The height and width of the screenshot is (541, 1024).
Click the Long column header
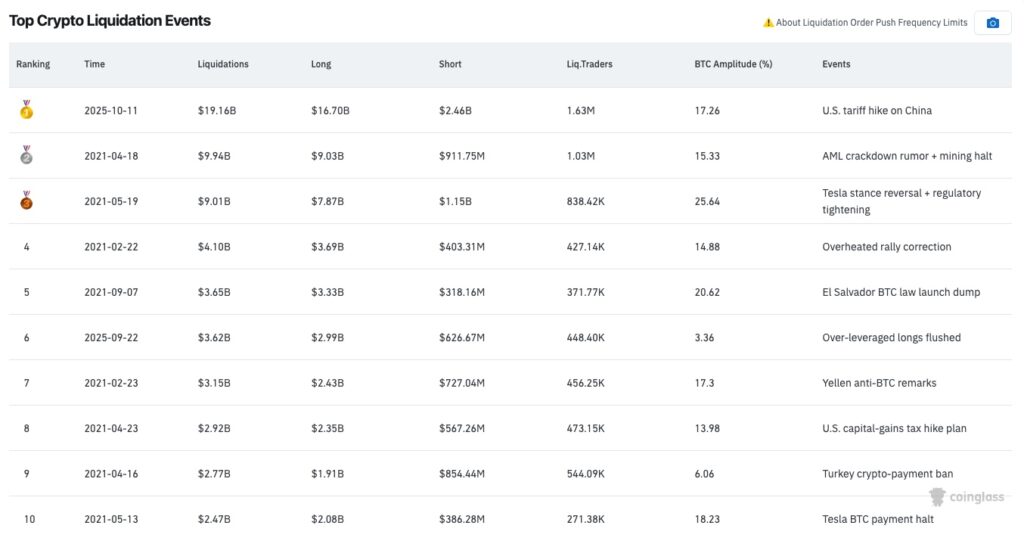[x=323, y=64]
